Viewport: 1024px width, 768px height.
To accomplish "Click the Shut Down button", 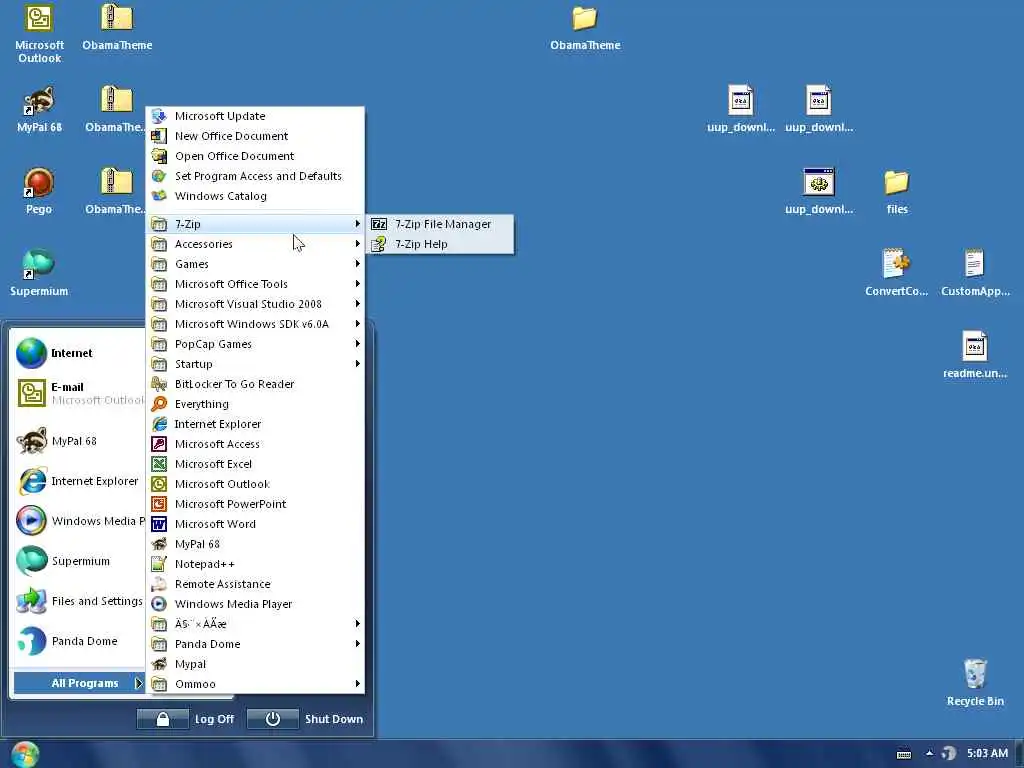I will (306, 719).
